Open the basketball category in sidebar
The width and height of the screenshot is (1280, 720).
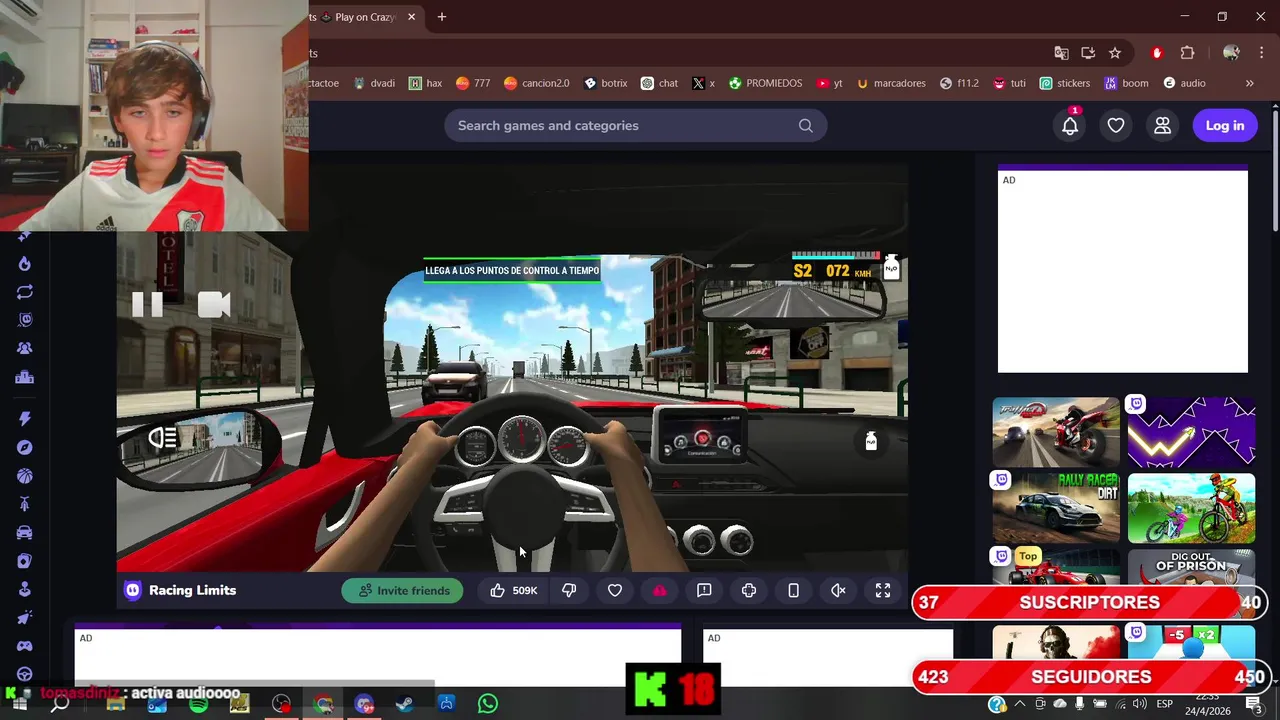25,476
